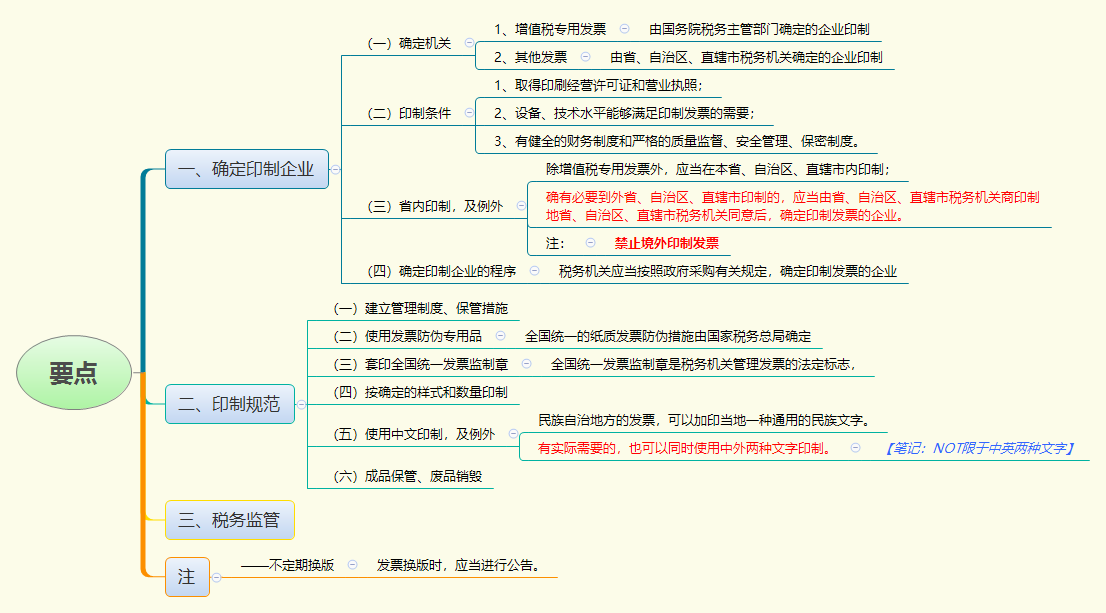Select 税务机关应当按照政府采购有关规定 topic
This screenshot has height=613, width=1106.
pyautogui.click(x=728, y=271)
